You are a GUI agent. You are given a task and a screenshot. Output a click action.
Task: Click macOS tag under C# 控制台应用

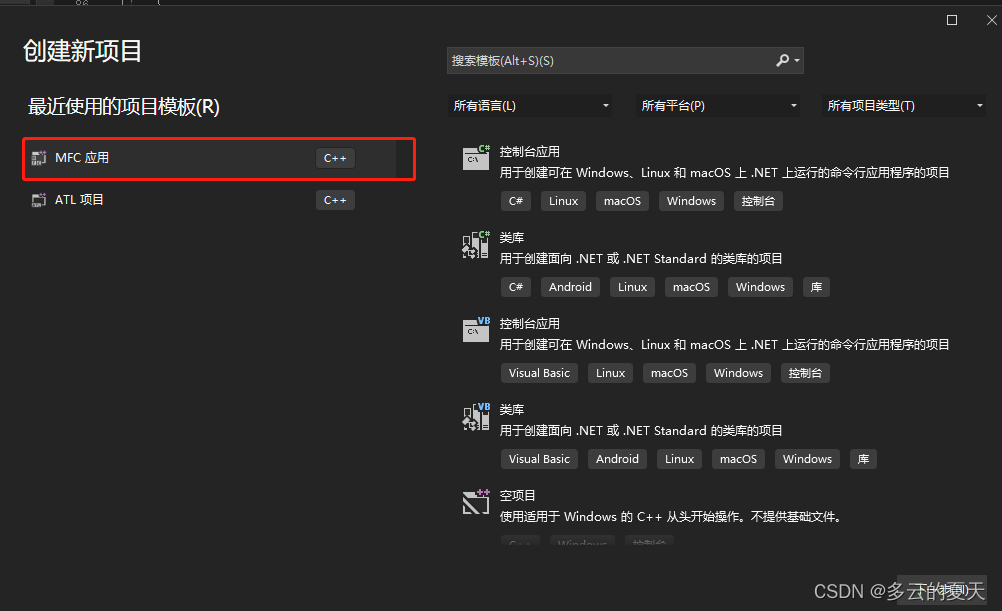(x=622, y=201)
